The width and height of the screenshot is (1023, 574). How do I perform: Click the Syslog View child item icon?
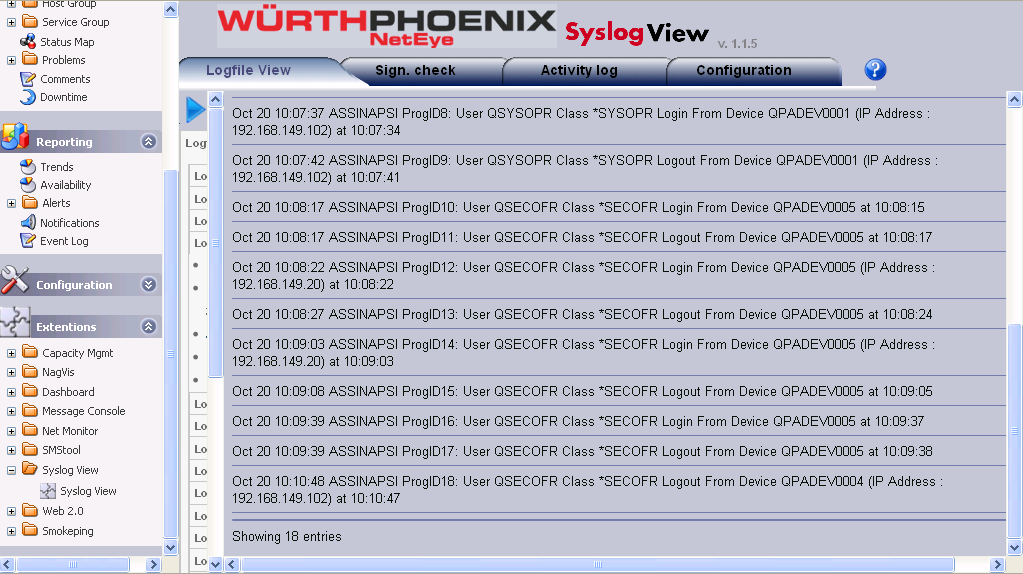click(x=48, y=491)
